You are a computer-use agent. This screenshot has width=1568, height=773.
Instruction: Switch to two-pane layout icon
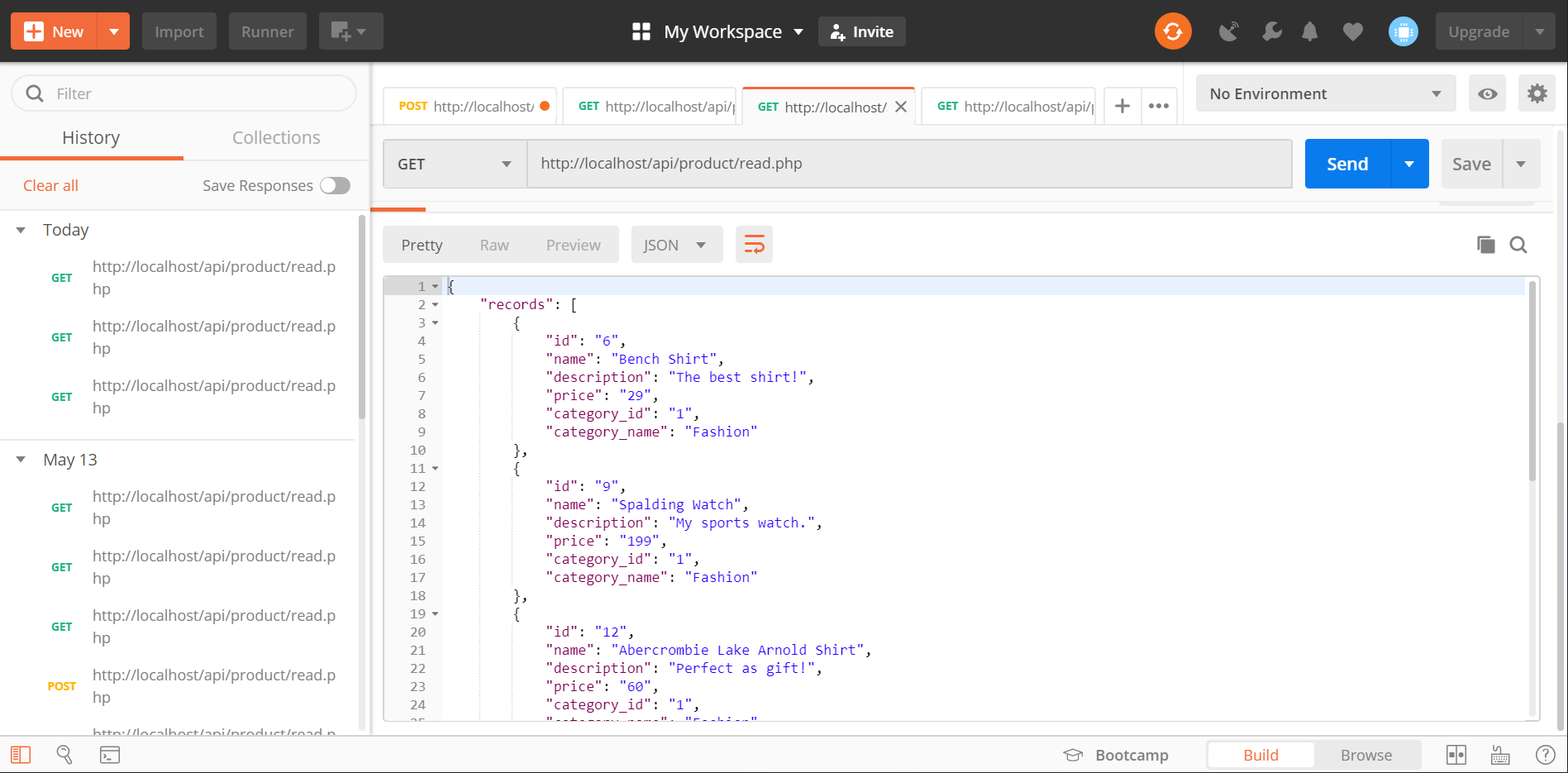pyautogui.click(x=1456, y=755)
